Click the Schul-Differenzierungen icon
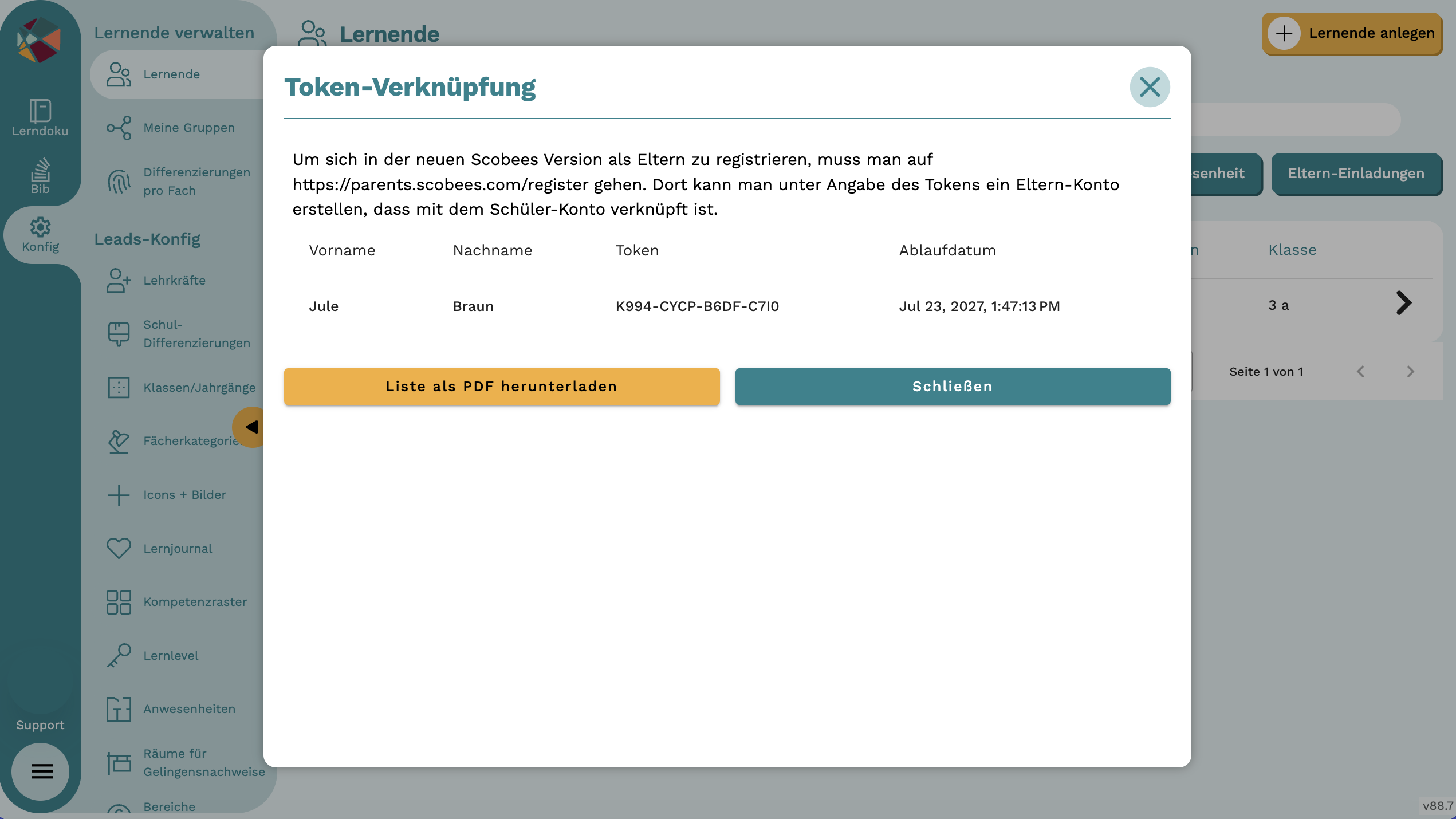Screen dimensions: 1456x819 (119, 334)
